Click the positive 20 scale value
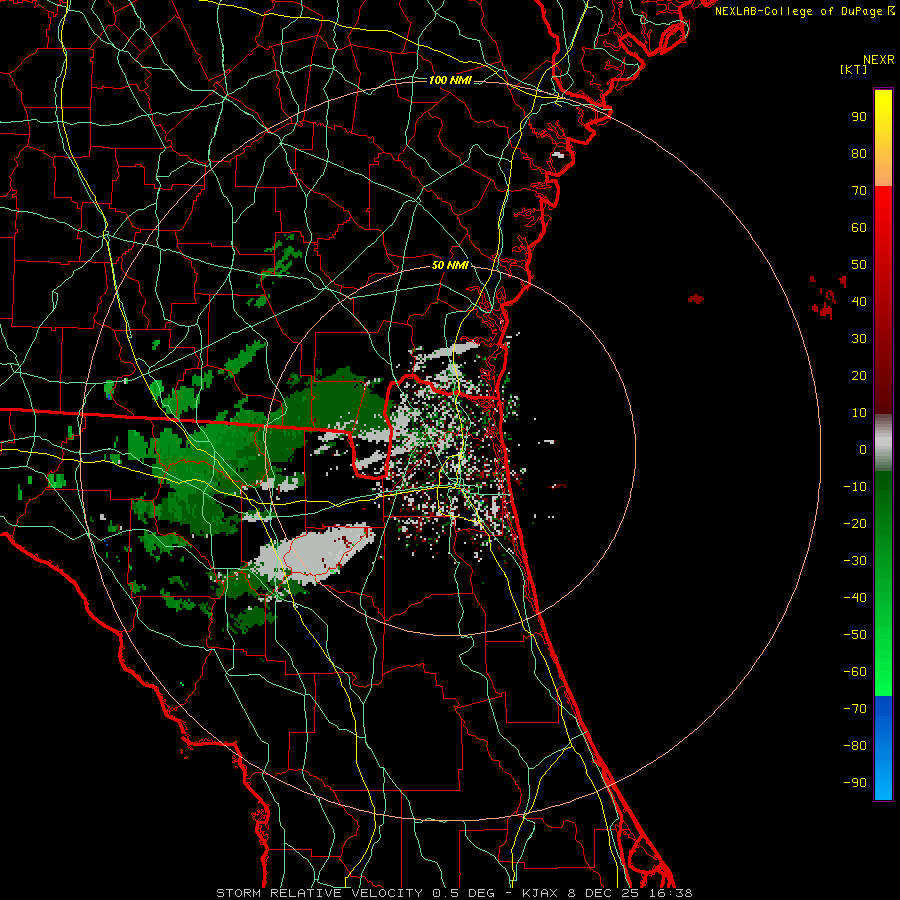The width and height of the screenshot is (900, 900). click(859, 375)
